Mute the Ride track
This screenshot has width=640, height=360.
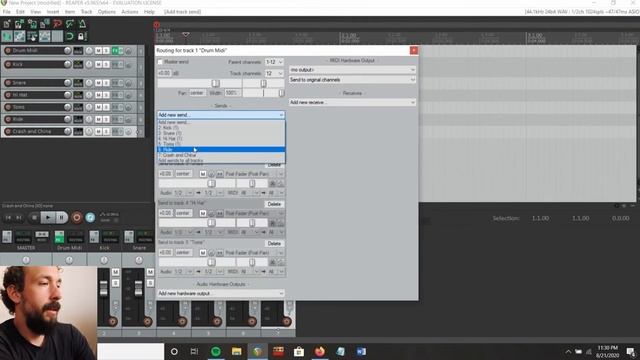(98, 120)
